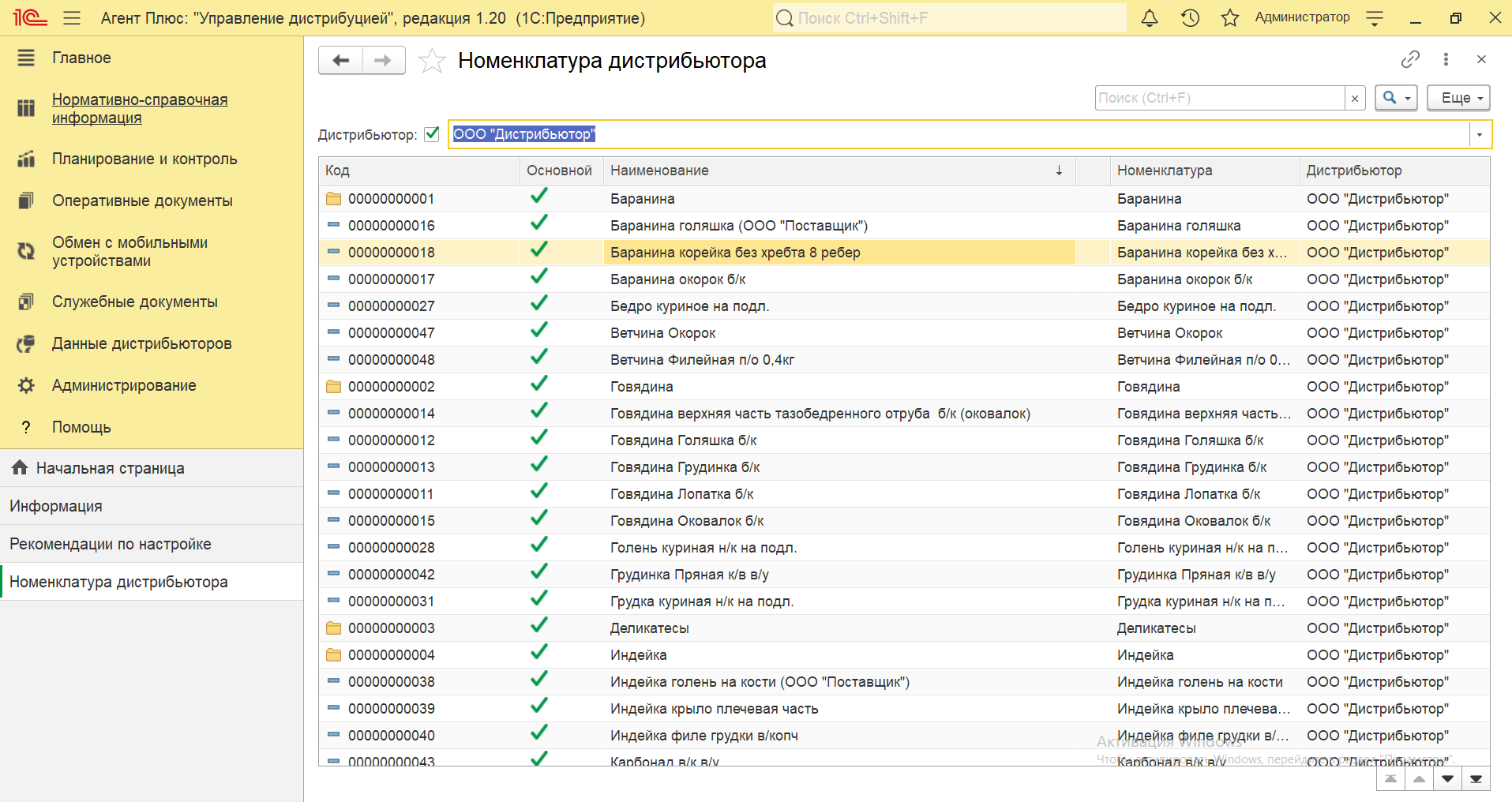Click Основной checkmark for Бедро куриное row
The width and height of the screenshot is (1512, 802).
[539, 304]
